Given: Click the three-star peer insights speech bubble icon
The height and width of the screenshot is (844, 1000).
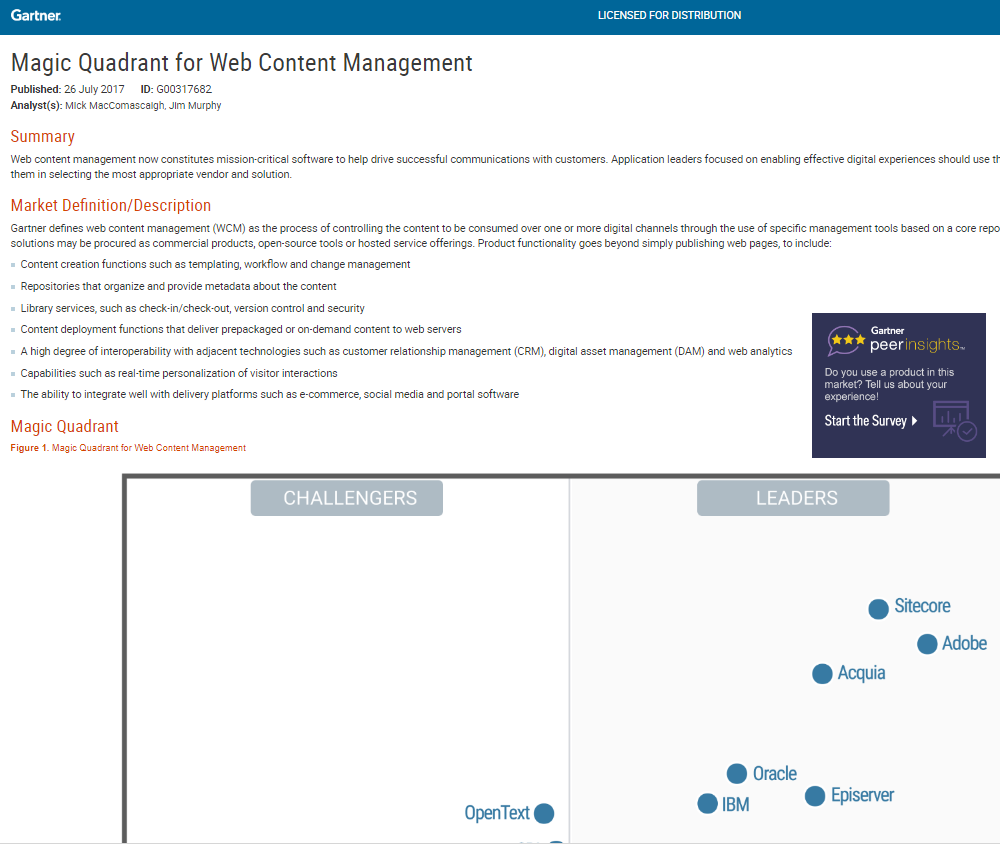Looking at the screenshot, I should [846, 341].
